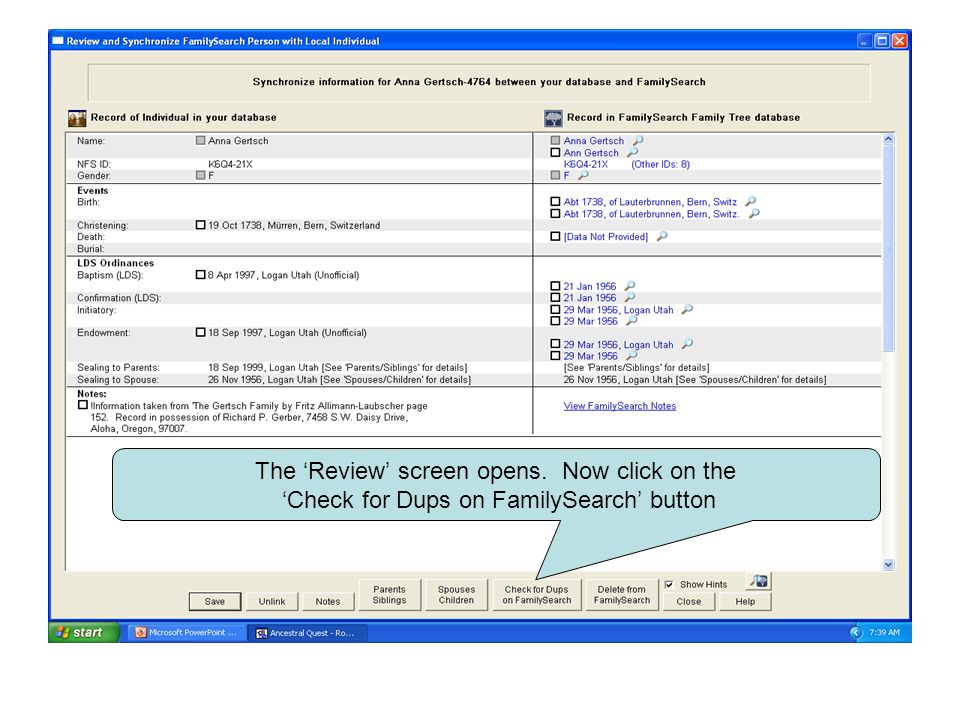The image size is (960, 720).
Task: Click the Ann Gertsch name link
Action: click(x=591, y=152)
